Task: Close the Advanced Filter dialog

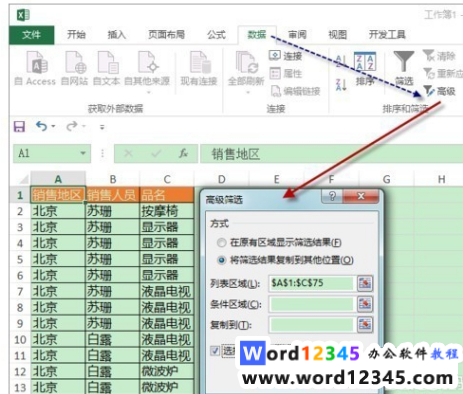Action: coord(361,196)
